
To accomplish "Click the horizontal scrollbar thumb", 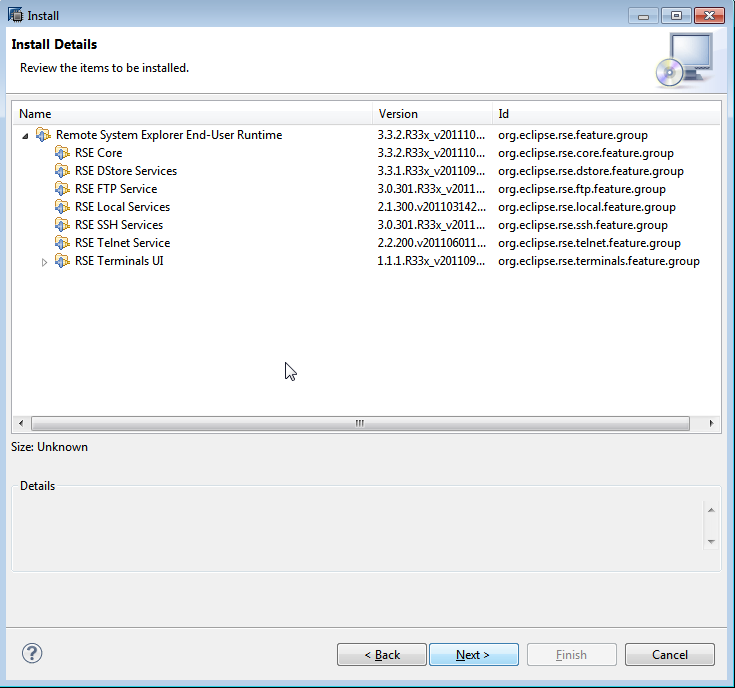I will 360,423.
